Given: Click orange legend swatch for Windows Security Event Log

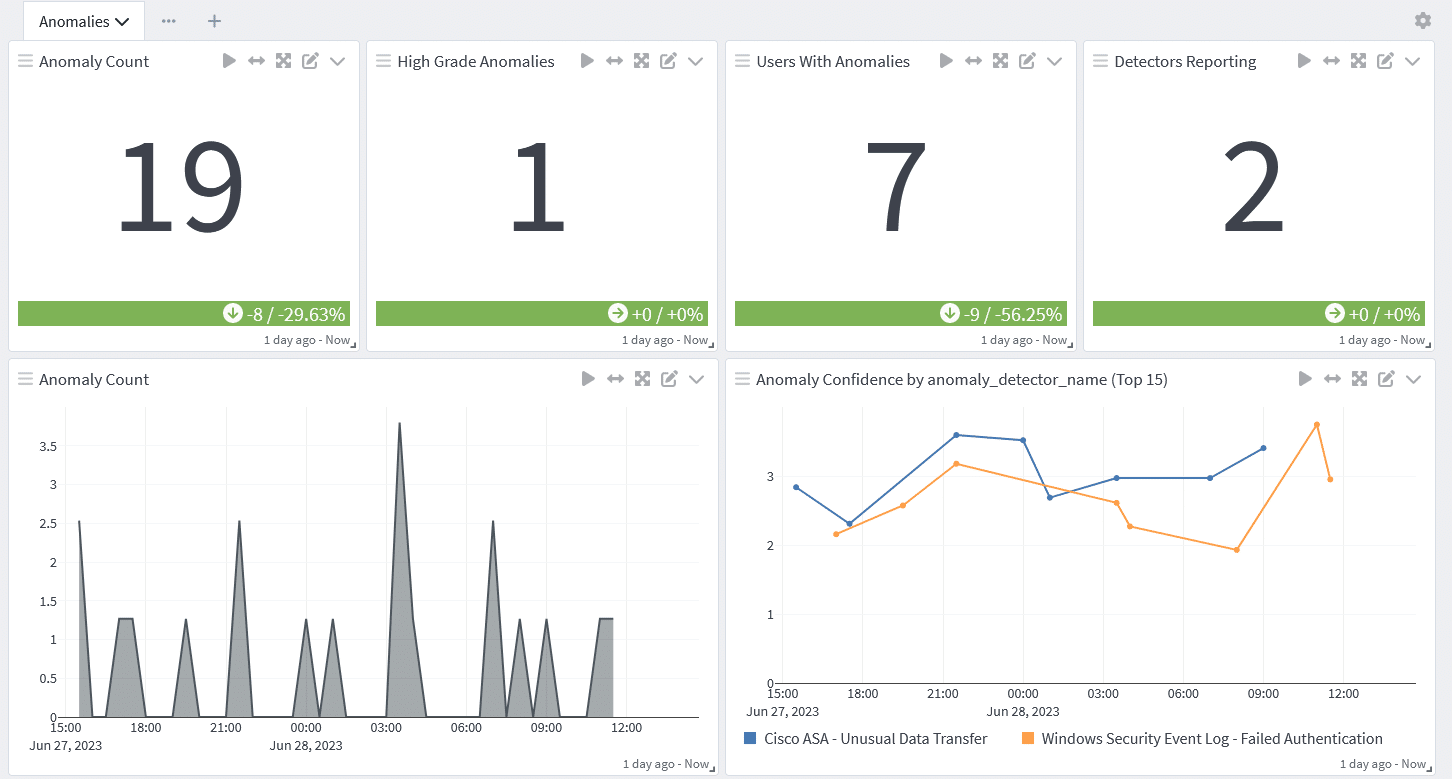Looking at the screenshot, I should [1027, 739].
